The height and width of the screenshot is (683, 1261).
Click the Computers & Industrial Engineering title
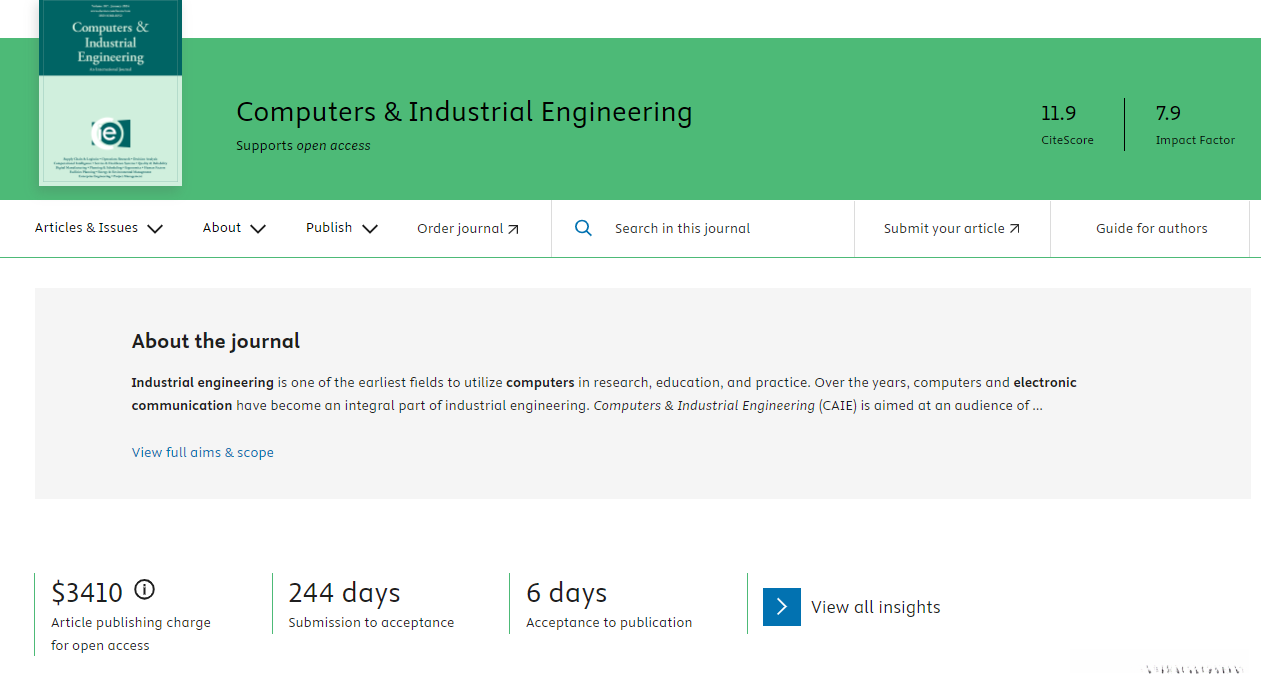[464, 112]
